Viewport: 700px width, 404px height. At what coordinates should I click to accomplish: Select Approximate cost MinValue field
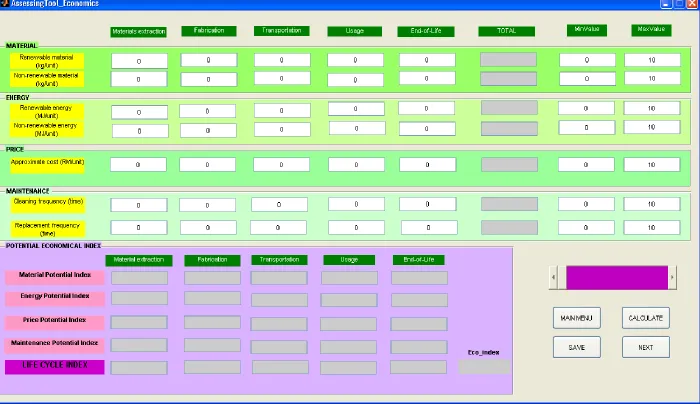point(586,164)
